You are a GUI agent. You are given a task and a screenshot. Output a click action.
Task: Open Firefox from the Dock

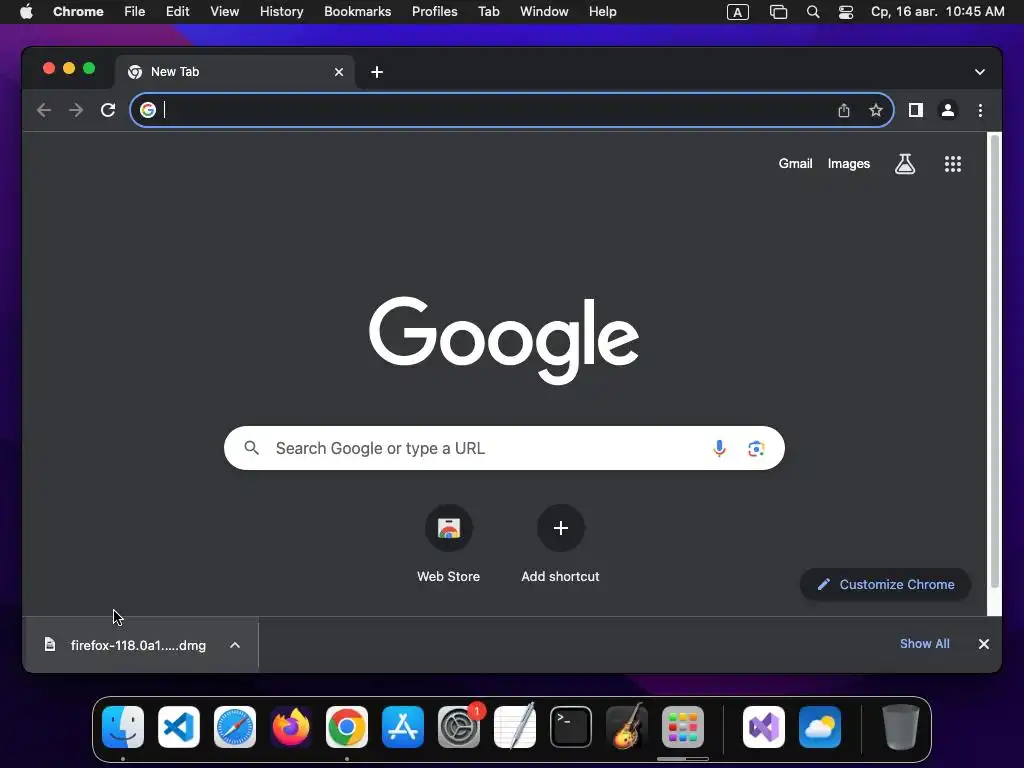pos(291,727)
